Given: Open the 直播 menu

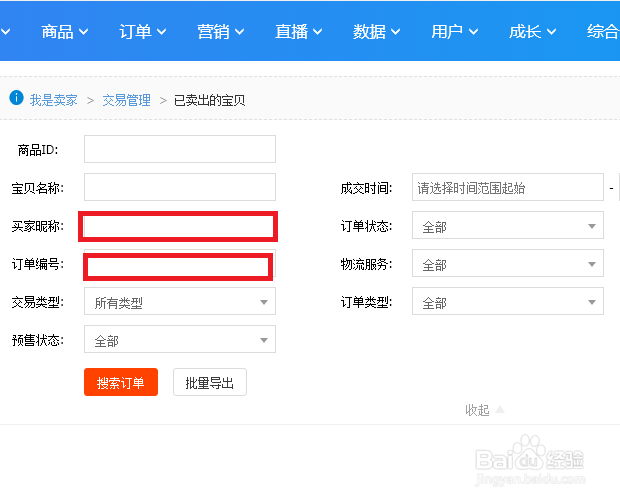Looking at the screenshot, I should click(x=298, y=32).
